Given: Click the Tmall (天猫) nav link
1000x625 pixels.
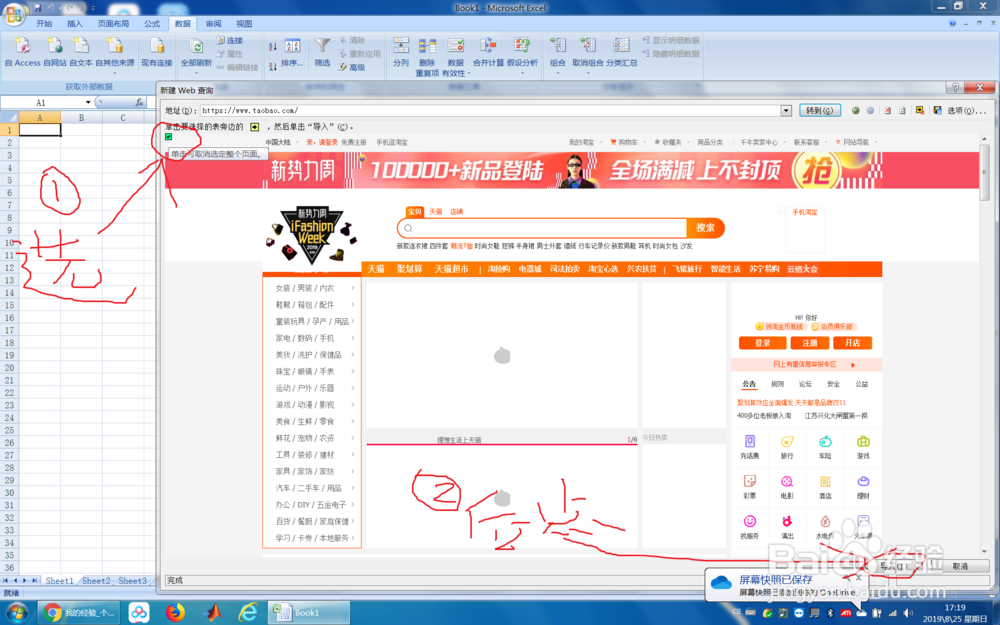Looking at the screenshot, I should 376,269.
